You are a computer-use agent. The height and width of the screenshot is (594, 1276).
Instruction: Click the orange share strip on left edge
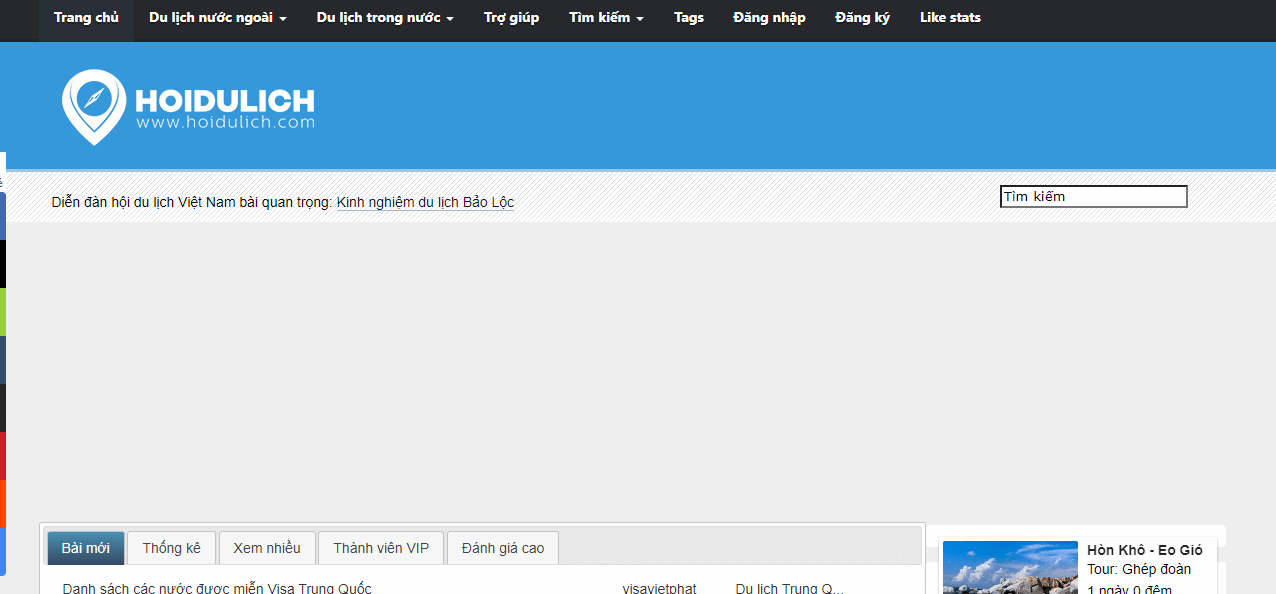[x=3, y=504]
